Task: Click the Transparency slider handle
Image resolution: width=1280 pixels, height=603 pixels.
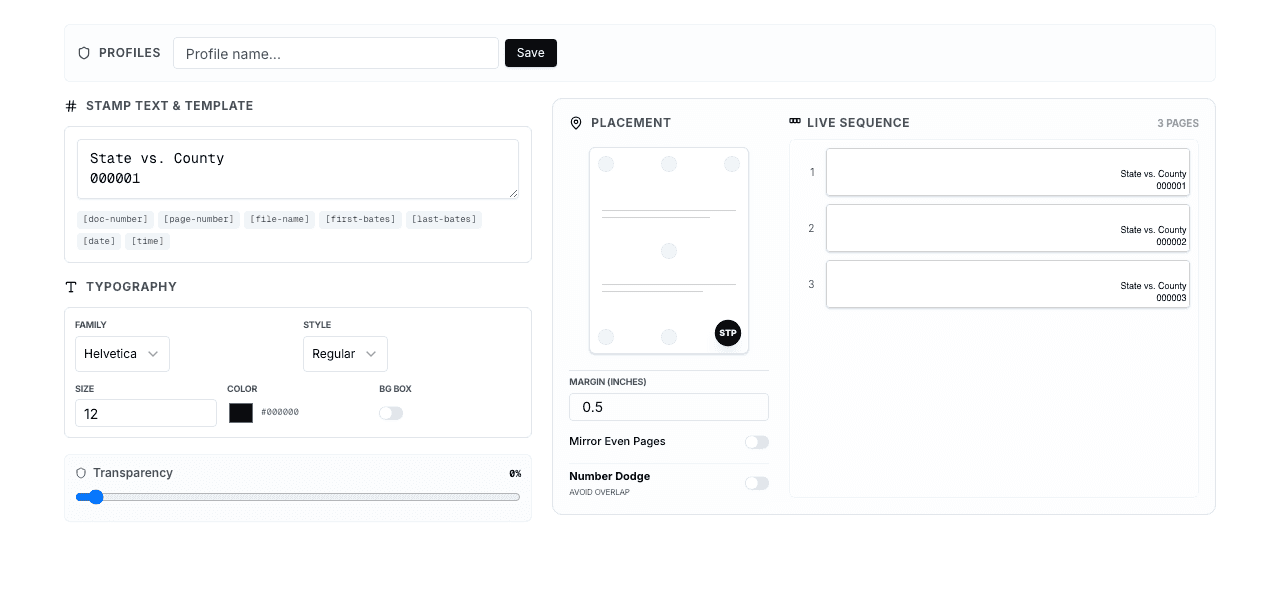Action: coord(96,497)
